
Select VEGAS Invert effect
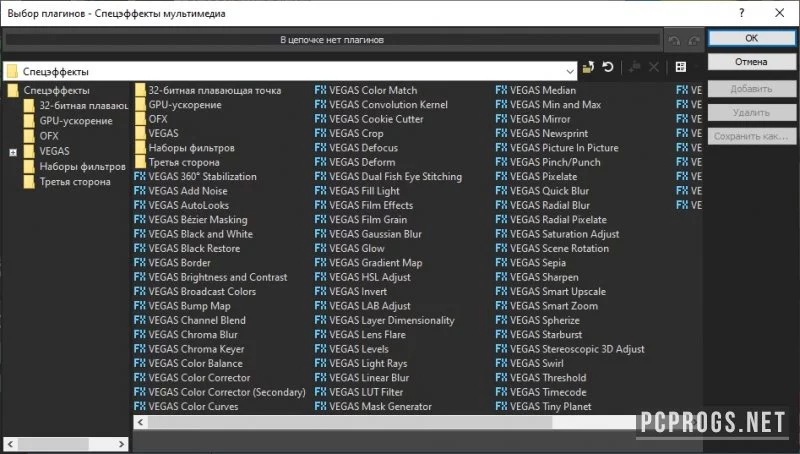tap(351, 291)
